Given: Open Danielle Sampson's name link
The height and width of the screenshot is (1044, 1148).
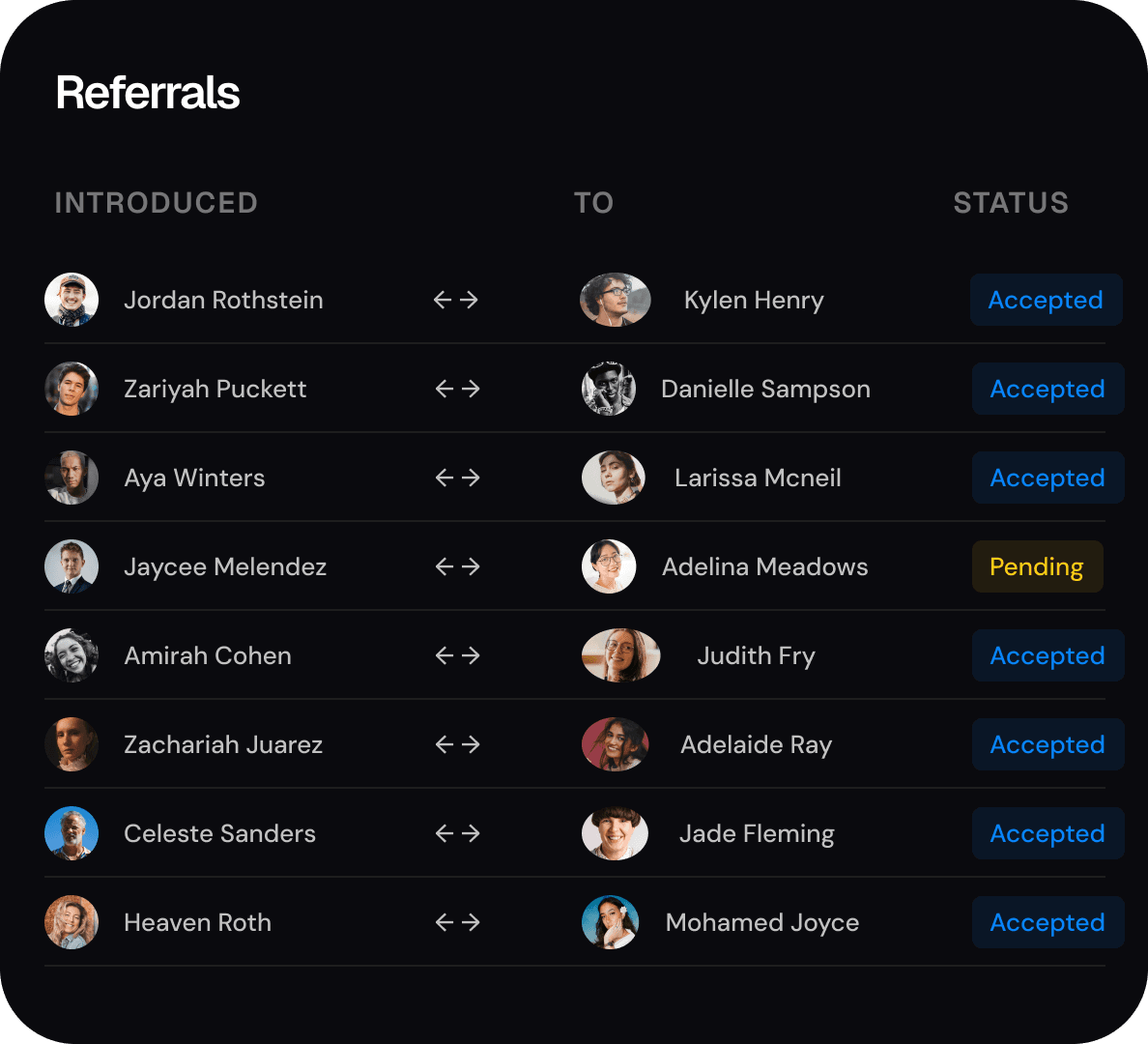Looking at the screenshot, I should pos(766,389).
